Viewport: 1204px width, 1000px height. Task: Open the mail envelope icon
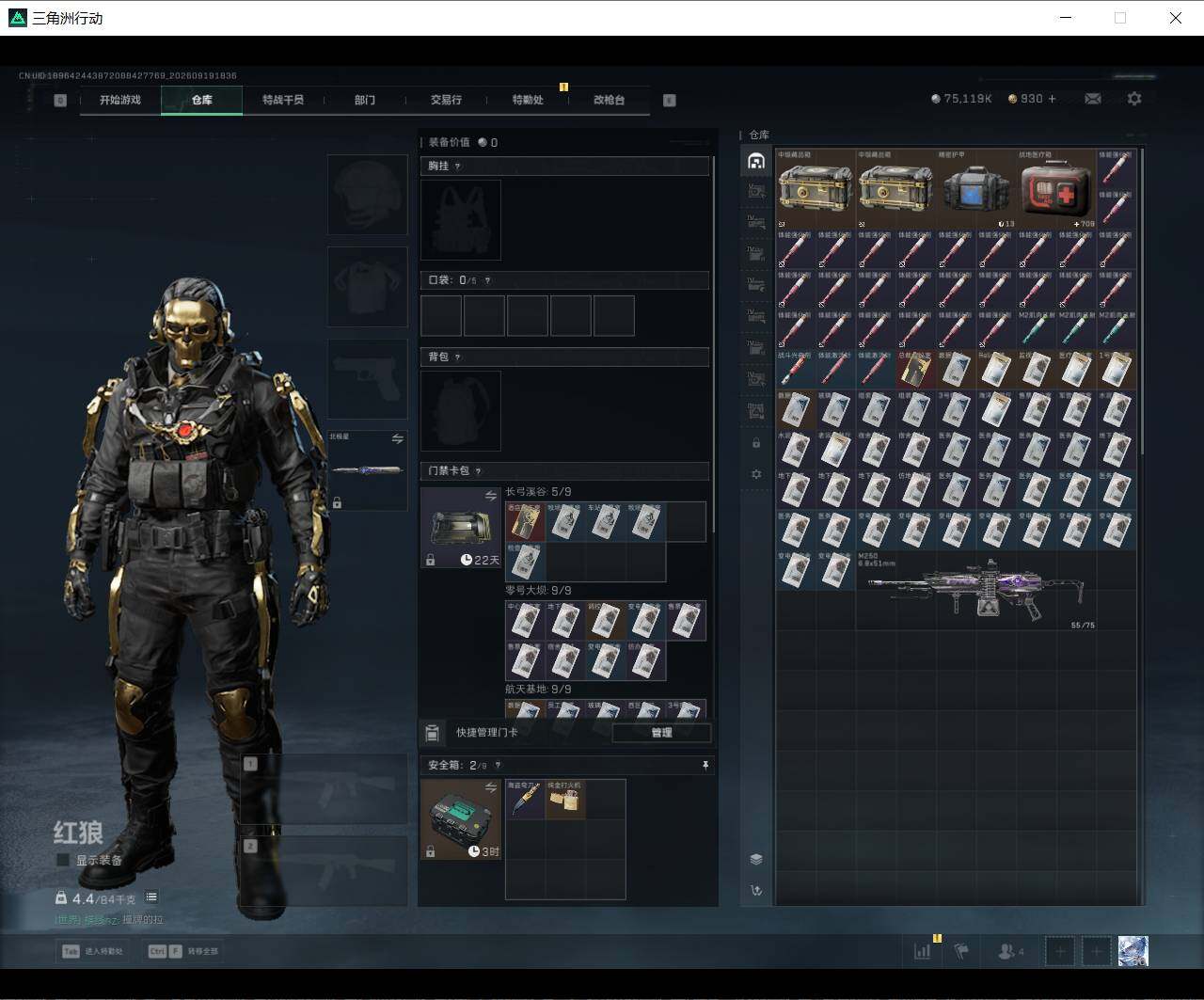(1093, 99)
